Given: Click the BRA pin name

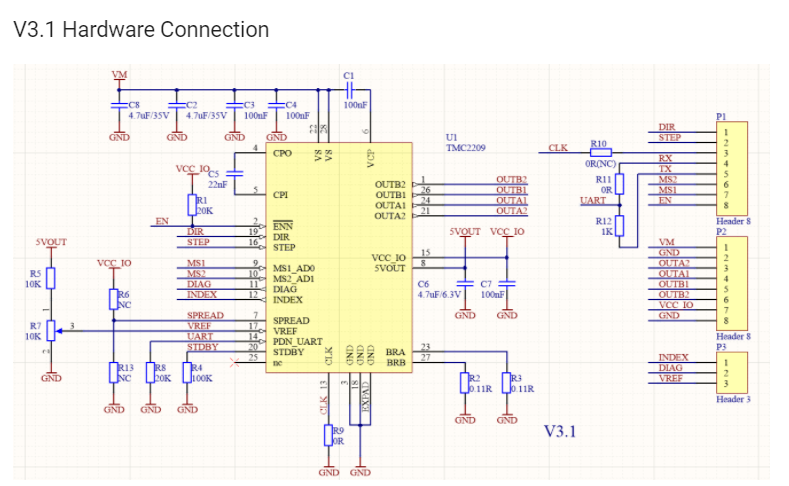Looking at the screenshot, I should (396, 352).
